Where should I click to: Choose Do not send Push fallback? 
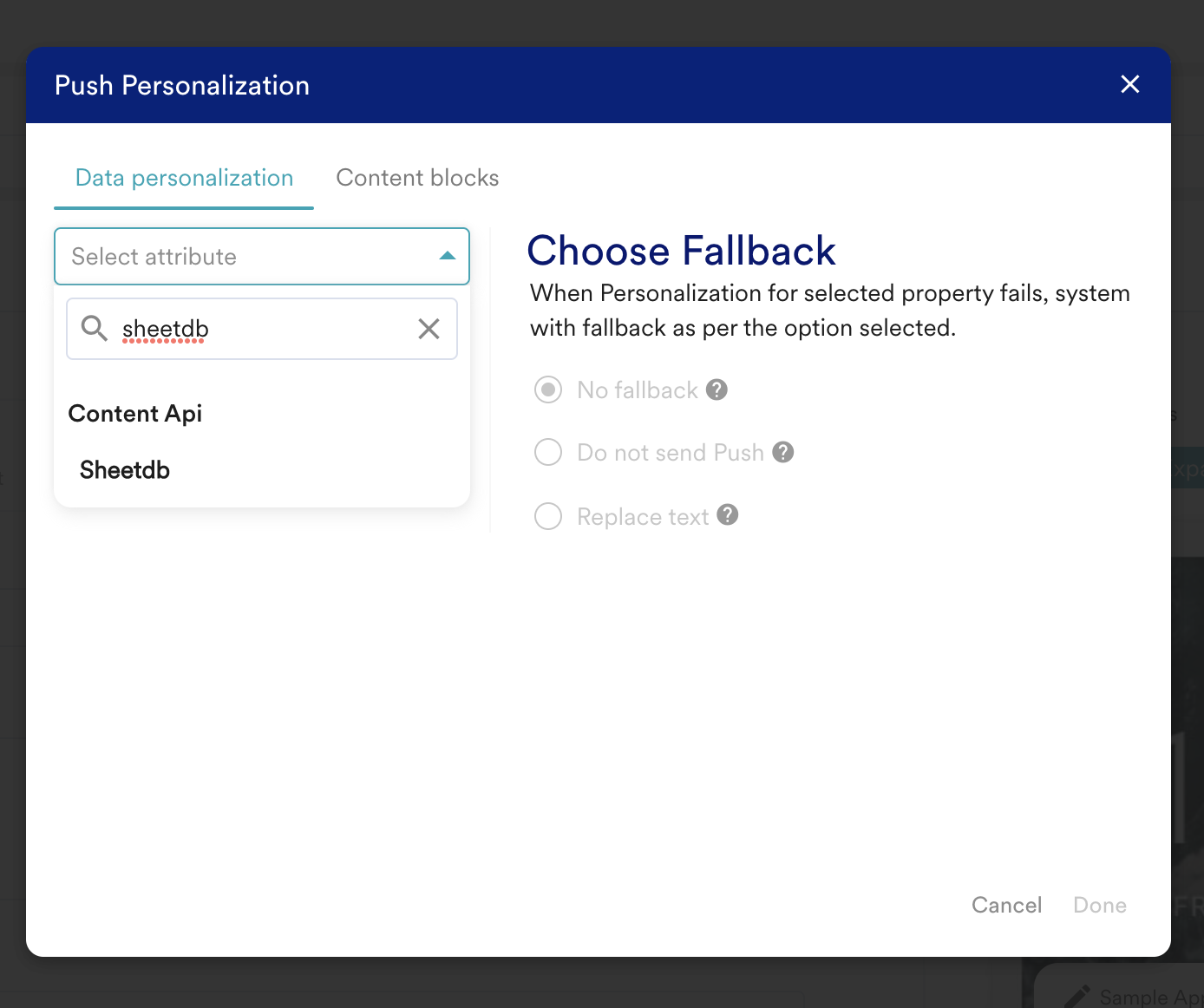point(547,452)
